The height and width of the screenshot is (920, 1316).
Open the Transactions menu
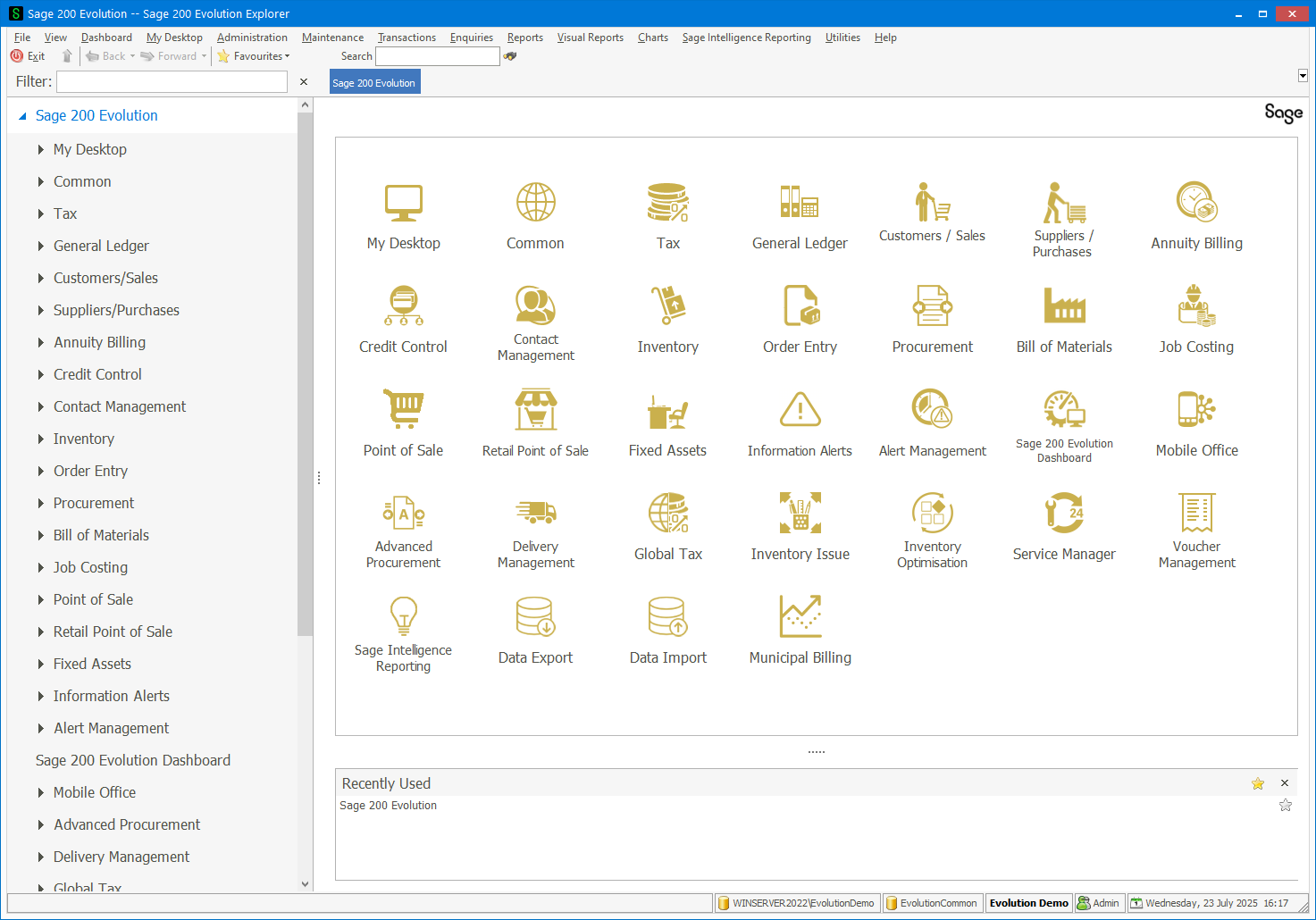pyautogui.click(x=407, y=38)
